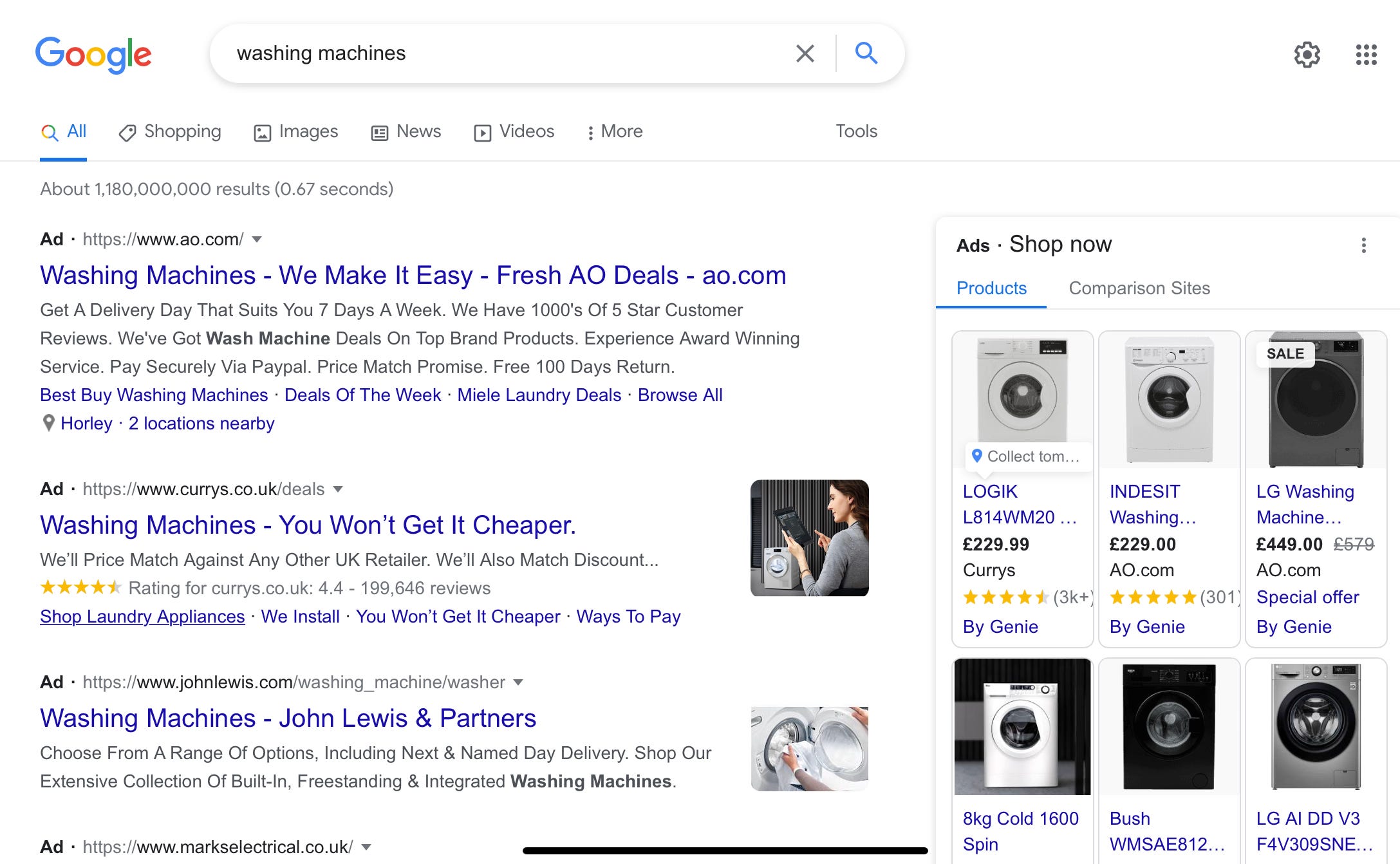1400x864 pixels.
Task: Open Miele Laundry Deals link
Action: (539, 395)
